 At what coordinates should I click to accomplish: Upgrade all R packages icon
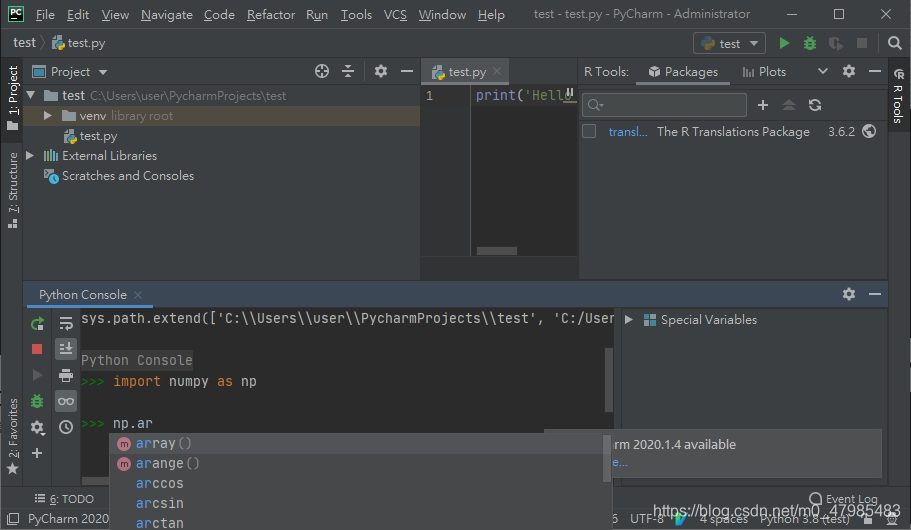tap(788, 105)
